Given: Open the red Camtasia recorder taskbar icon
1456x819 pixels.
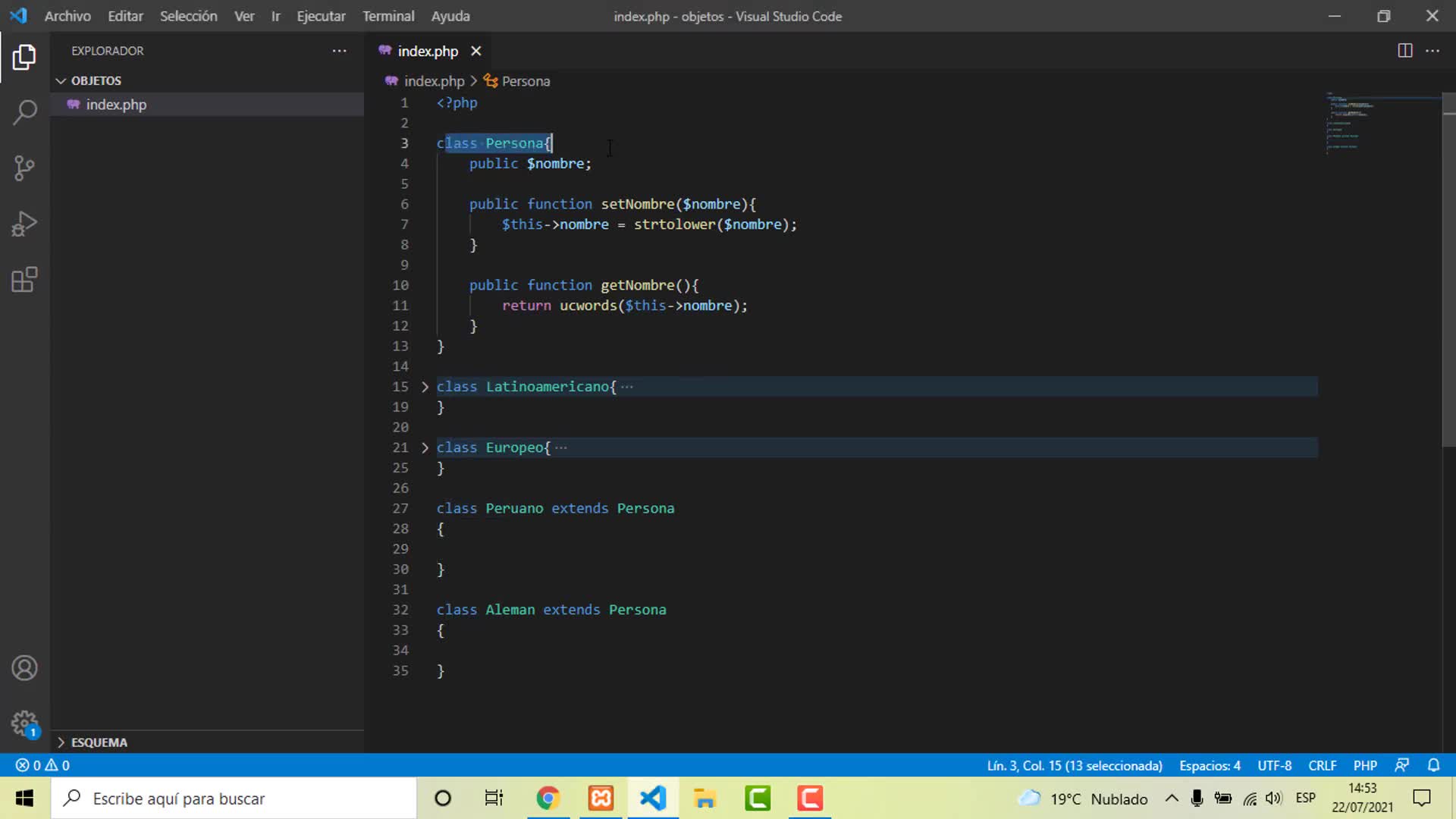Looking at the screenshot, I should coord(810,799).
